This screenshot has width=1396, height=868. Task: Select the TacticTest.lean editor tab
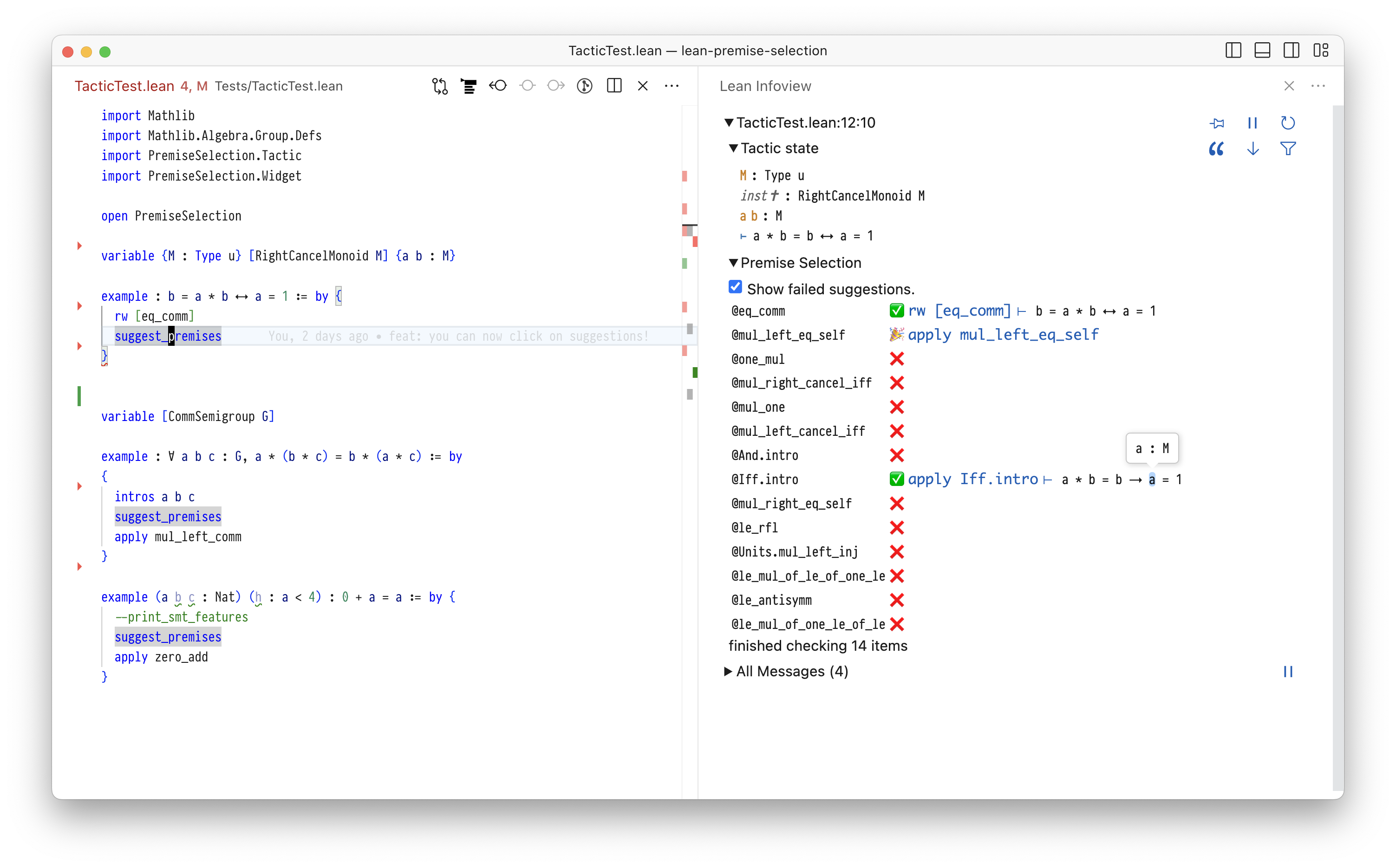point(124,86)
